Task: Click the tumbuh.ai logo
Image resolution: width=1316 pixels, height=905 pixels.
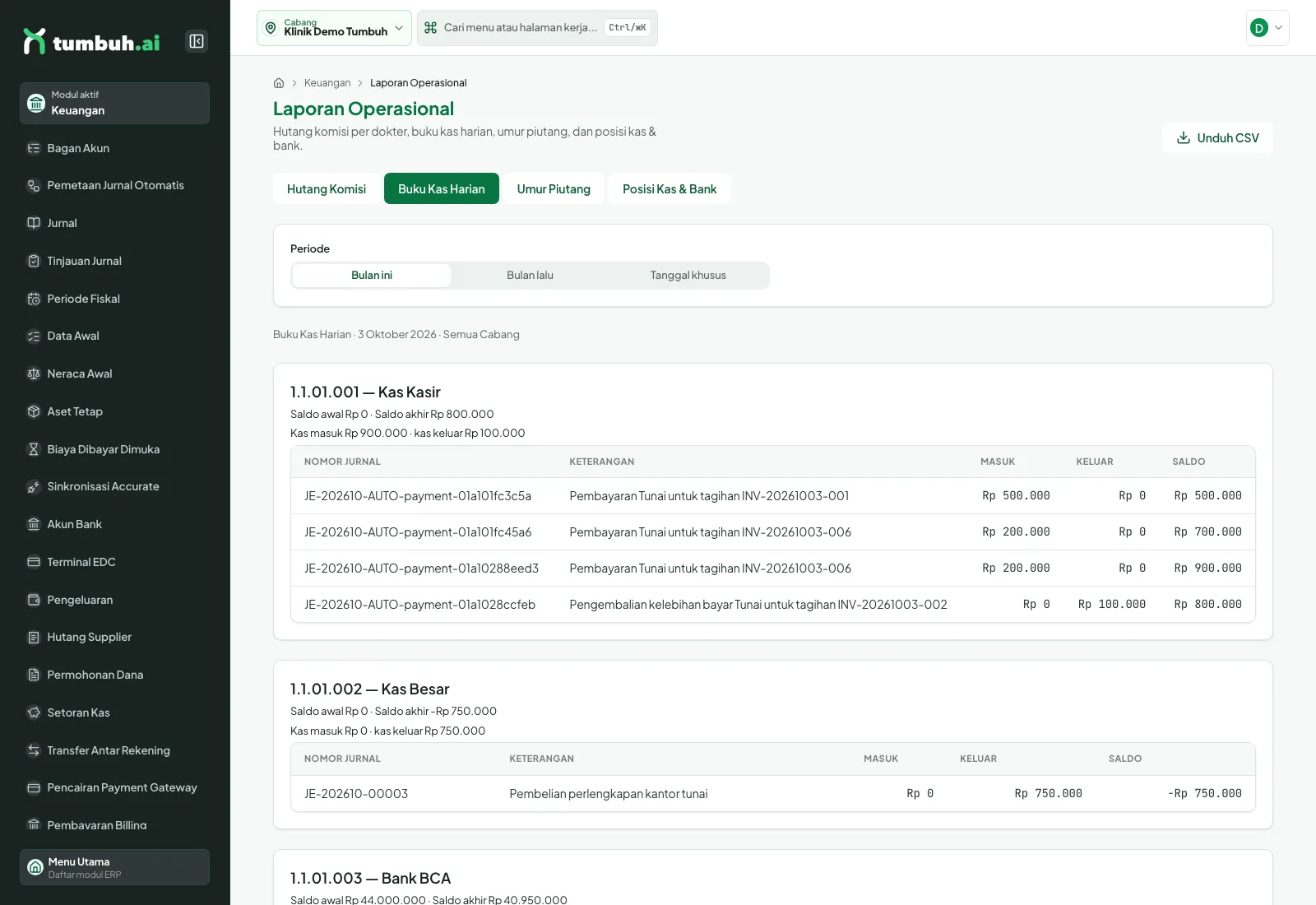Action: coord(92,41)
